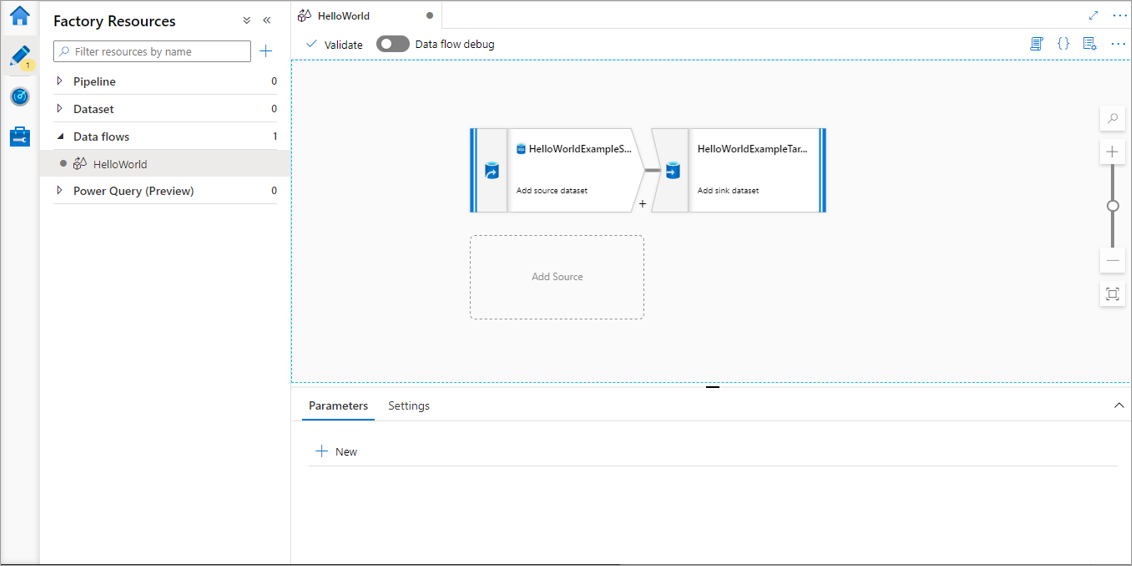Focus the Filter resources by name field

point(152,51)
